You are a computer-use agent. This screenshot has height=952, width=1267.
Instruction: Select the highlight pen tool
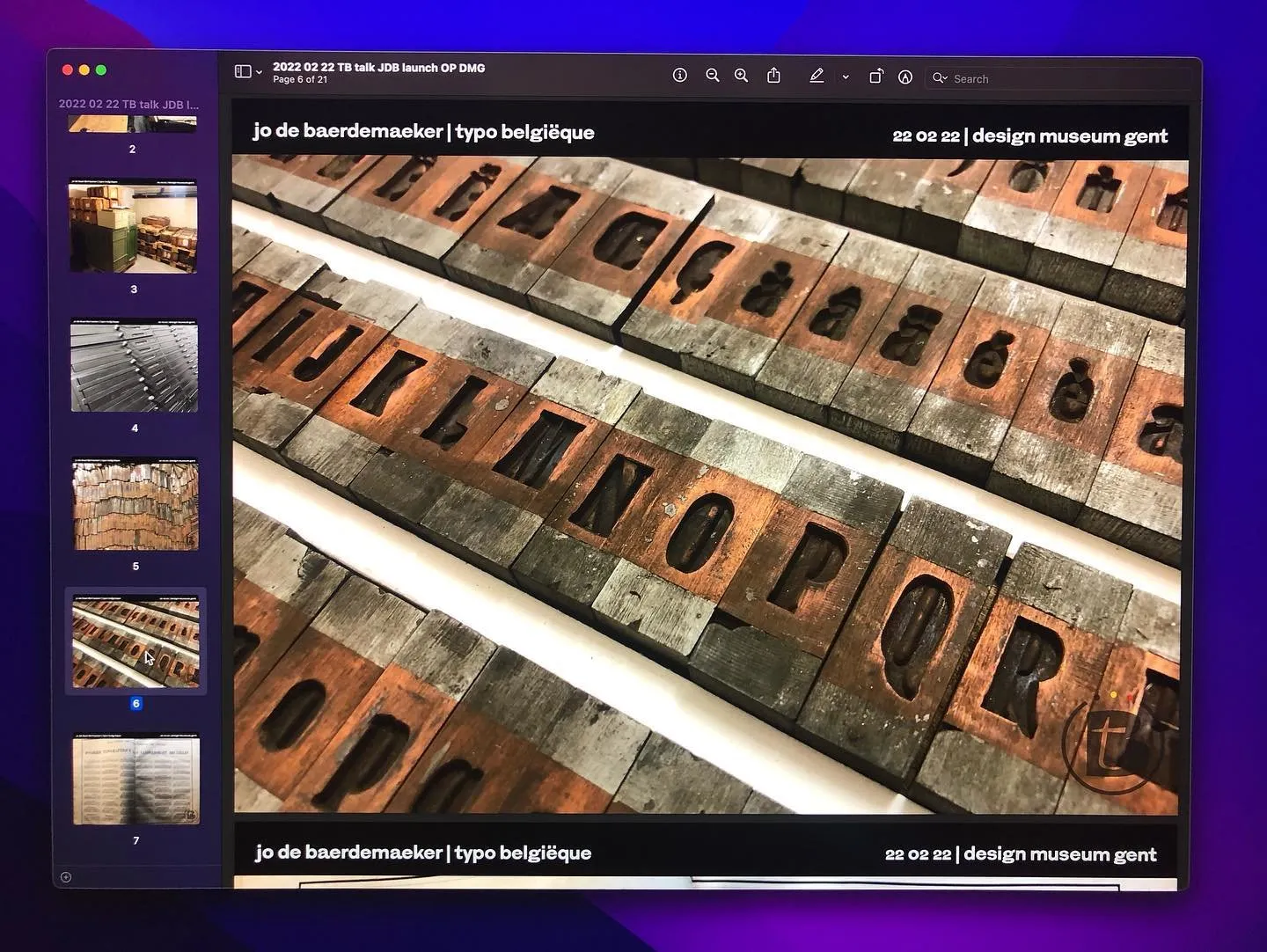tap(817, 77)
